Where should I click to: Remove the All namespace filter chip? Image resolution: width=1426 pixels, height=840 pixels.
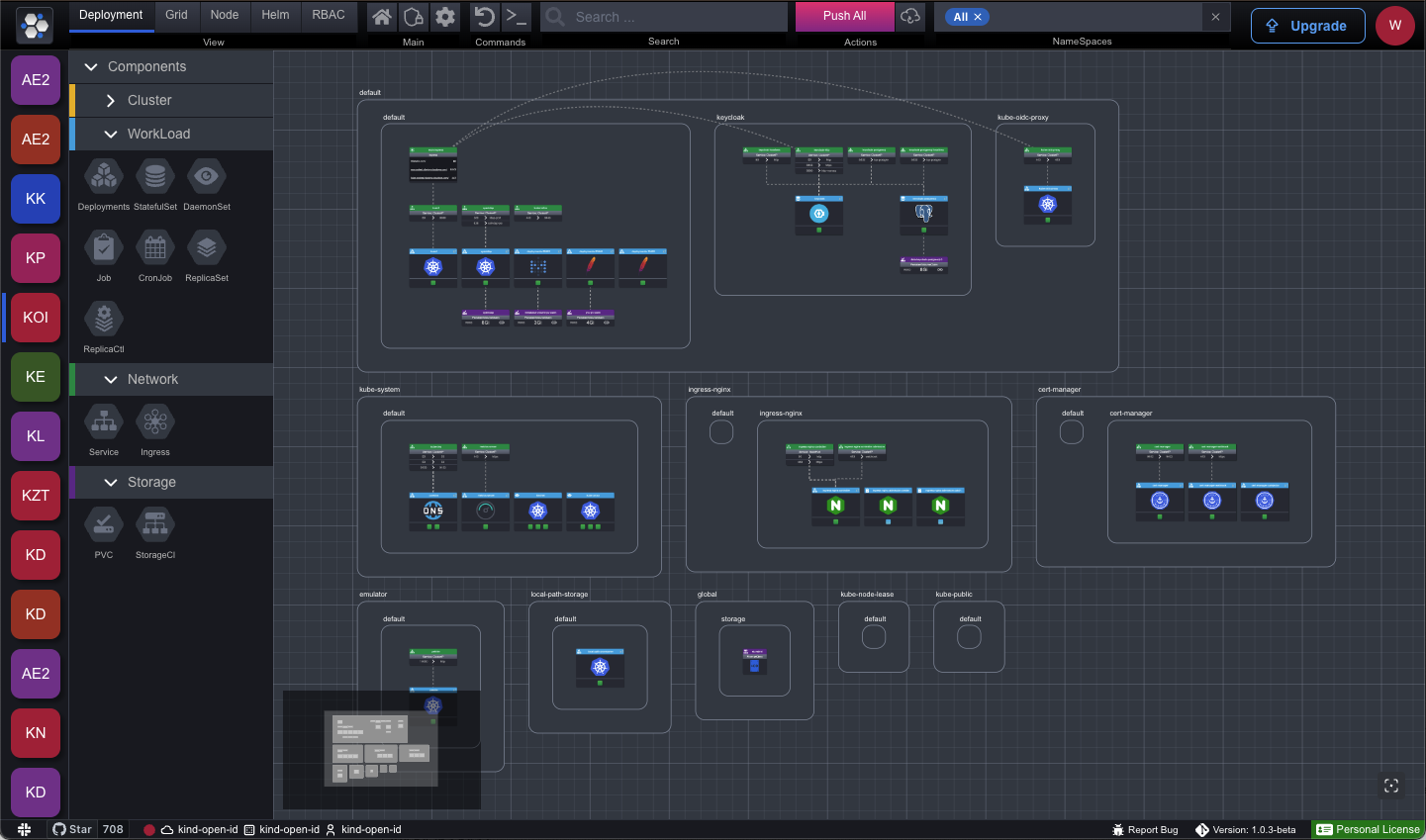point(978,17)
